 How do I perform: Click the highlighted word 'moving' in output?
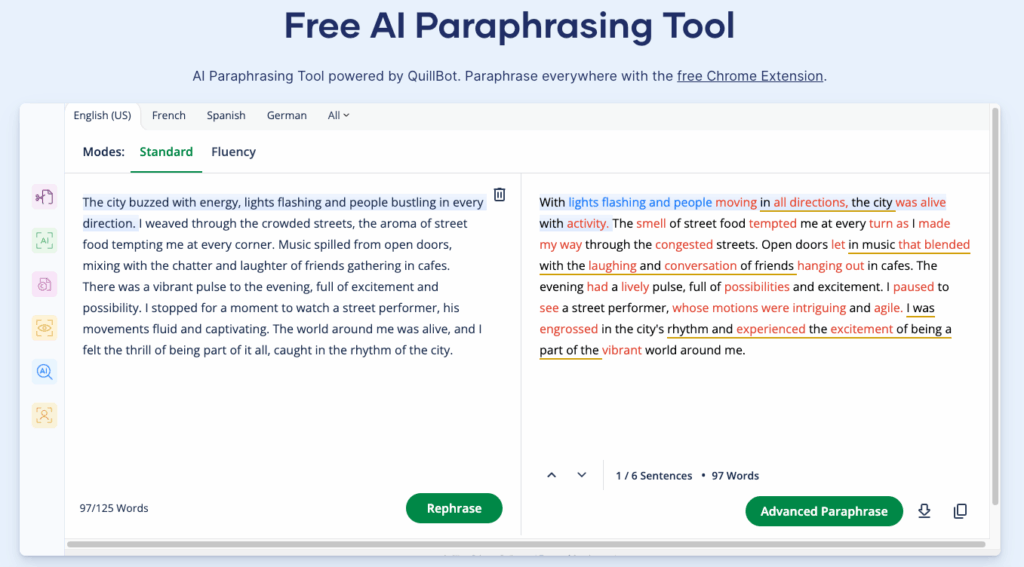click(x=736, y=202)
